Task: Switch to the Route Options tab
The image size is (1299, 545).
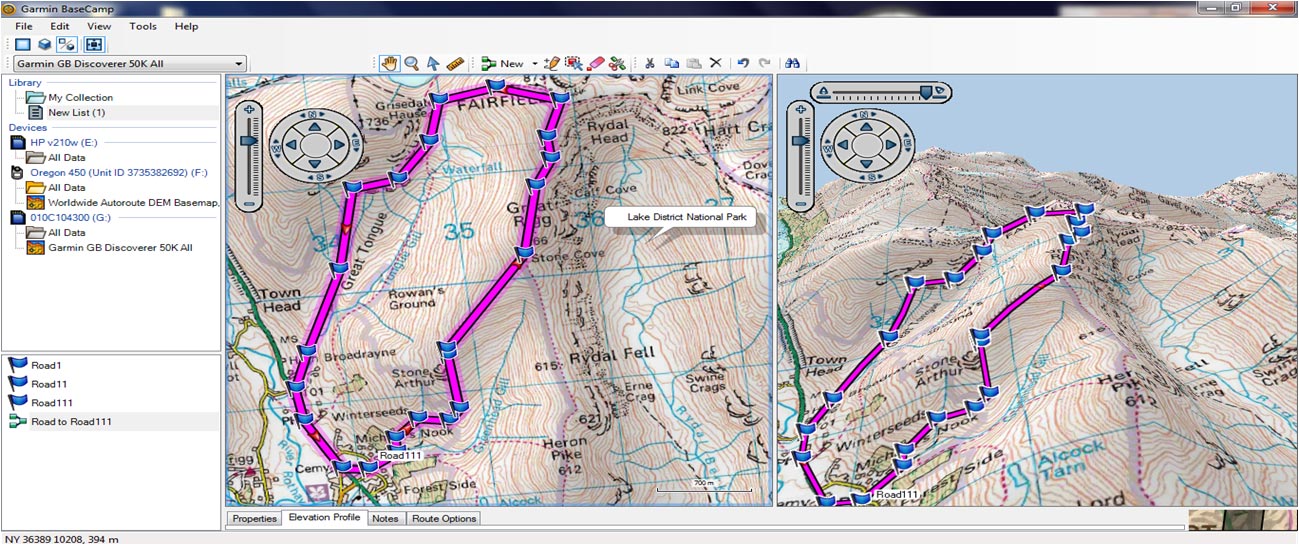Action: click(444, 518)
